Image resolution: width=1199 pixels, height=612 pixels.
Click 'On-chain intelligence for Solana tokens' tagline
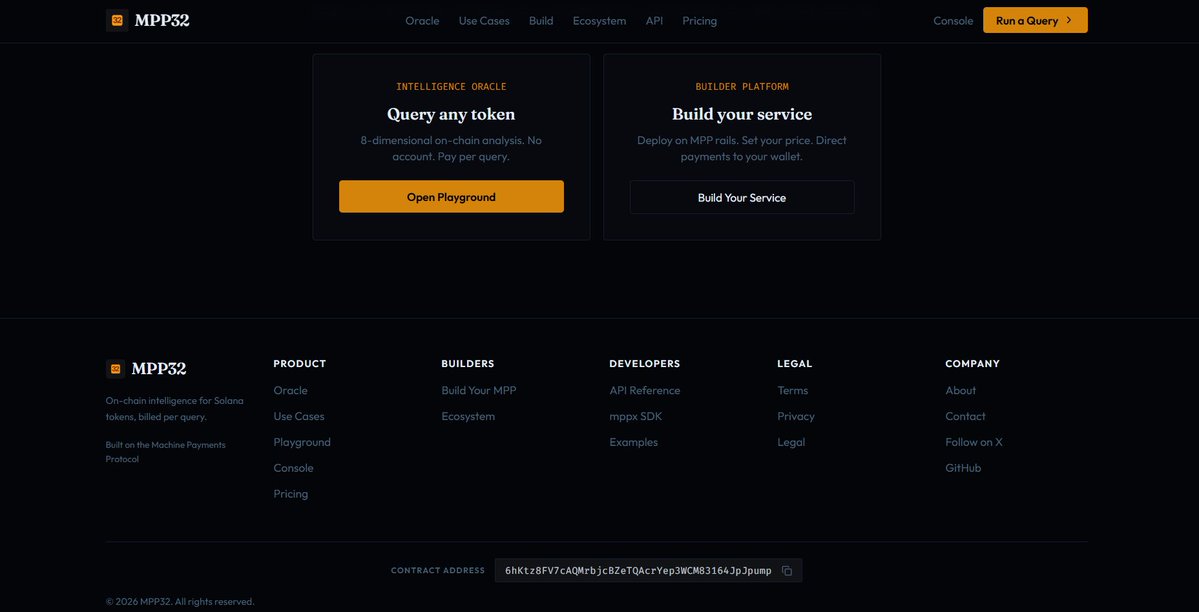coord(174,409)
